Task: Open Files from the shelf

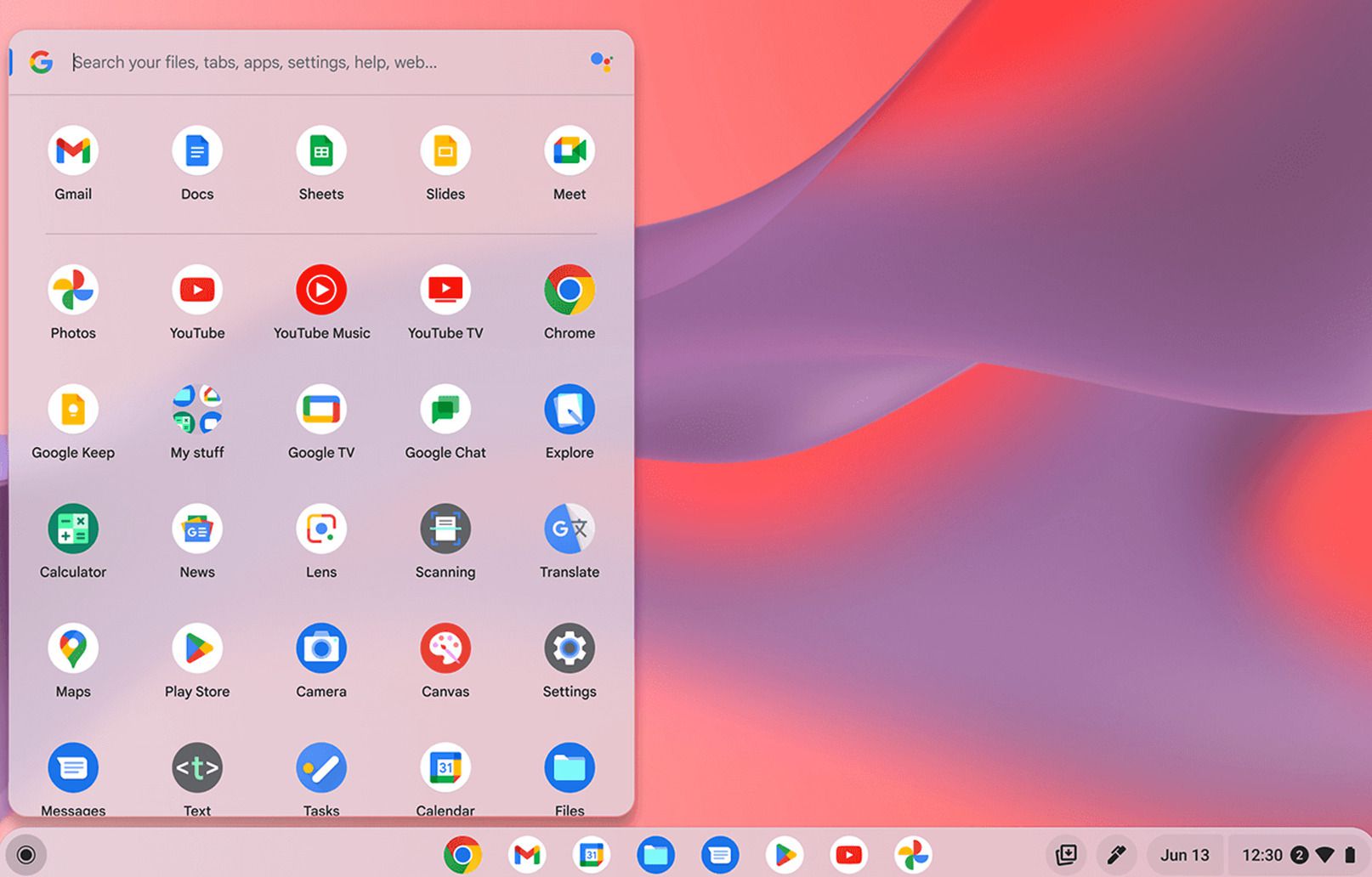Action: [655, 854]
